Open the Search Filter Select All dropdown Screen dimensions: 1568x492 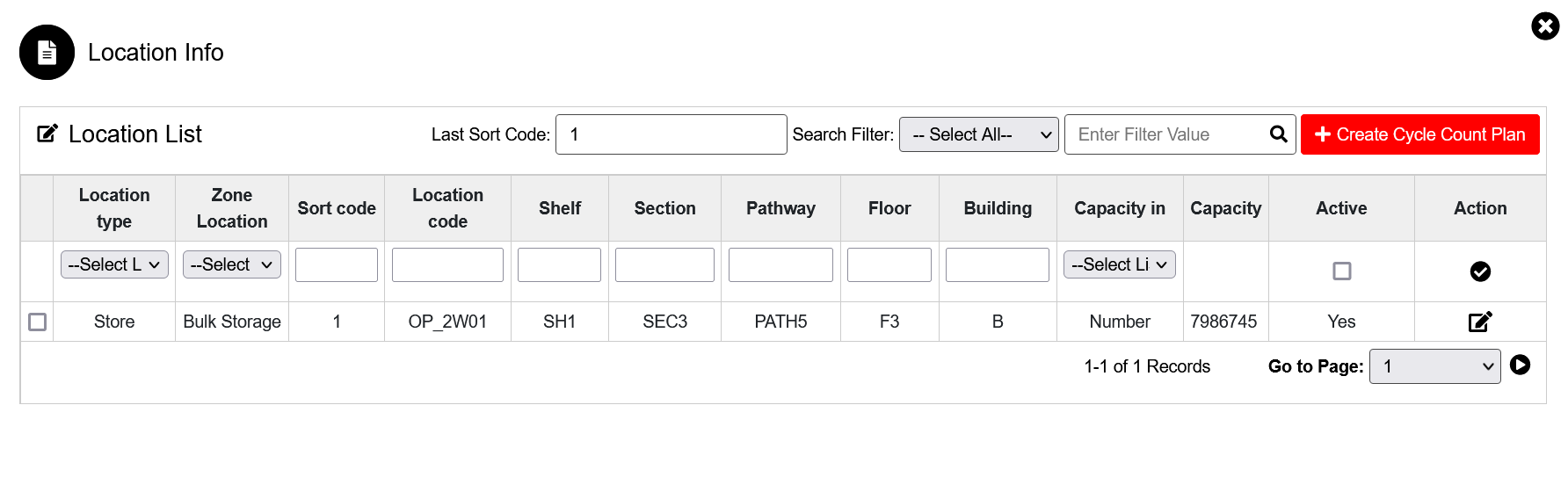click(x=979, y=134)
